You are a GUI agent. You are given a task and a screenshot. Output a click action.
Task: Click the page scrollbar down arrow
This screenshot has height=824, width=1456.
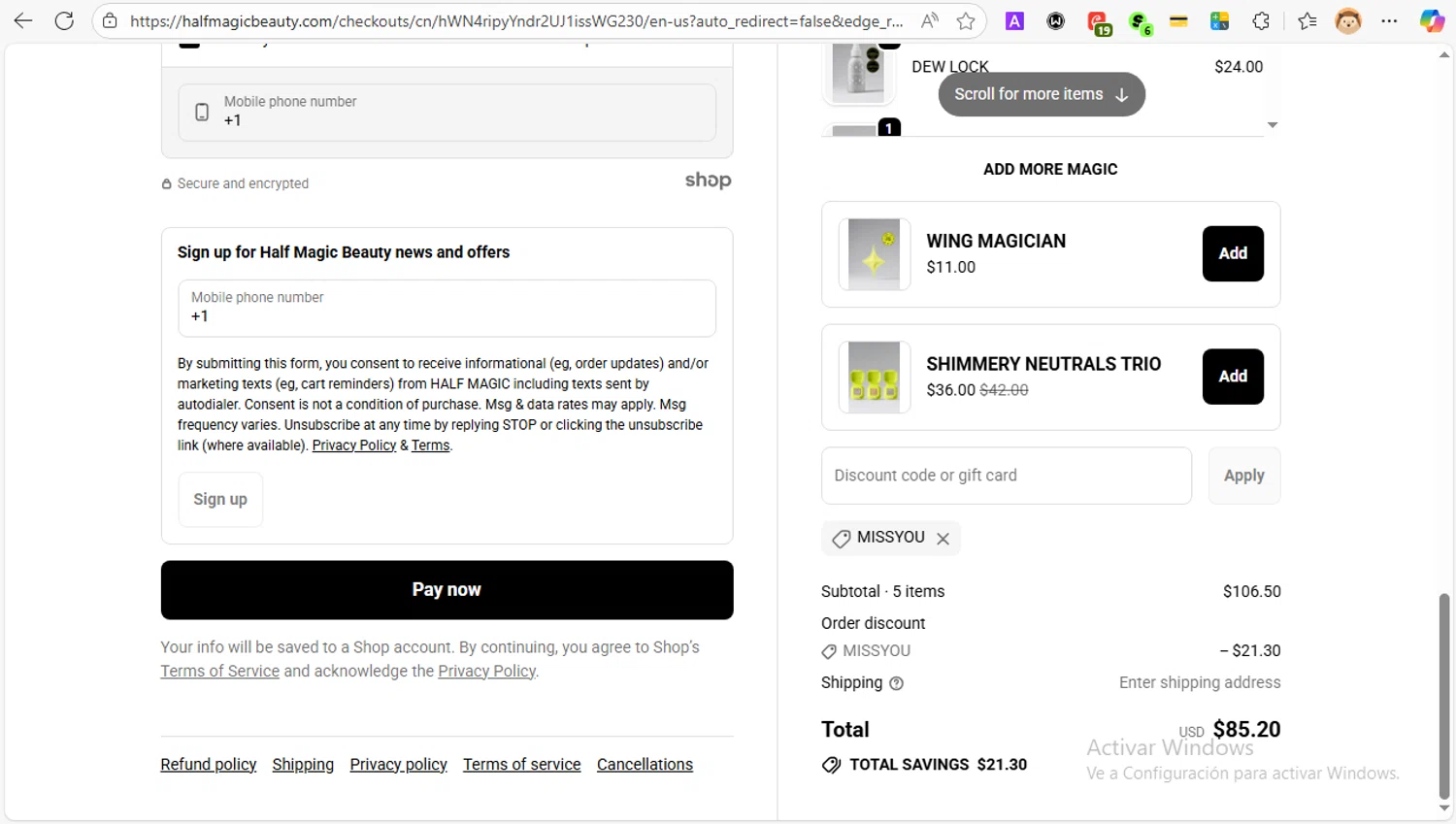(1443, 808)
